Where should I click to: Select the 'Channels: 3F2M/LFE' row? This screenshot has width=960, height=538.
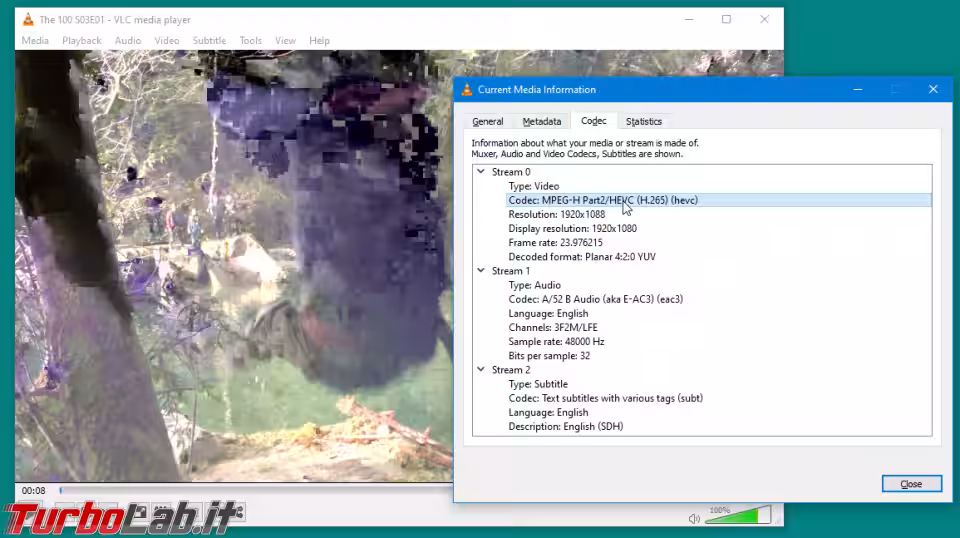coord(553,327)
